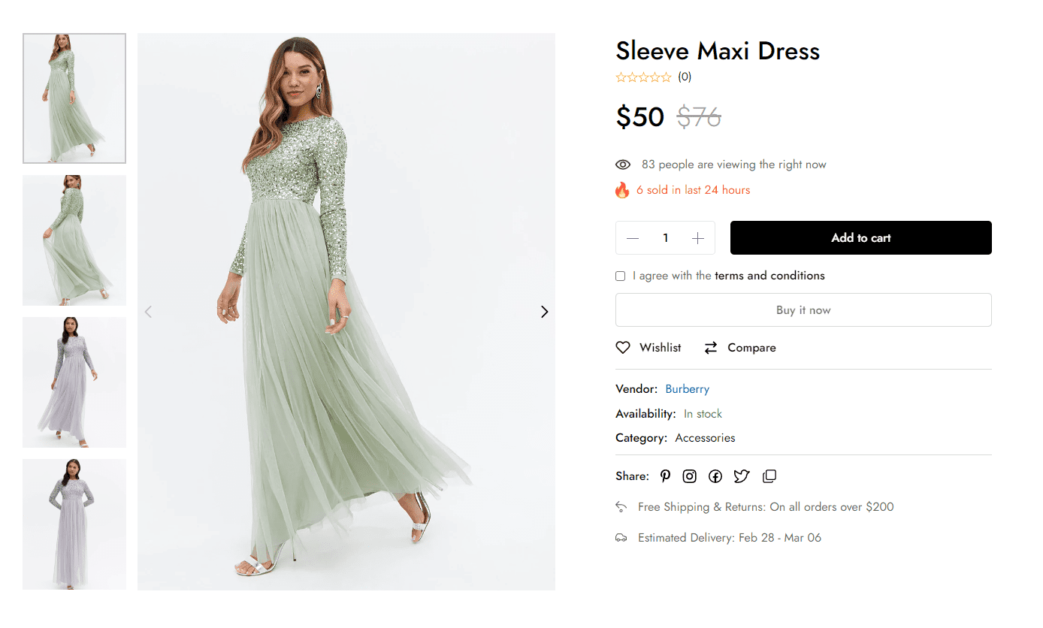Copy product link via copy icon
The width and height of the screenshot is (1043, 628).
click(769, 476)
